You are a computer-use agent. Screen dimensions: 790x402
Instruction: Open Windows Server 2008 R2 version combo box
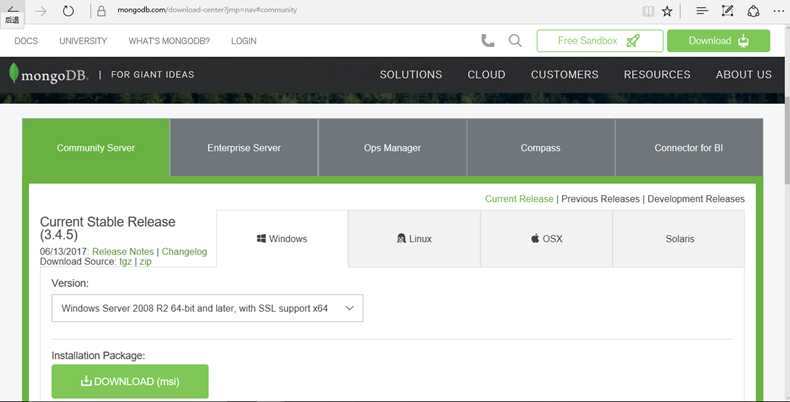(x=207, y=308)
